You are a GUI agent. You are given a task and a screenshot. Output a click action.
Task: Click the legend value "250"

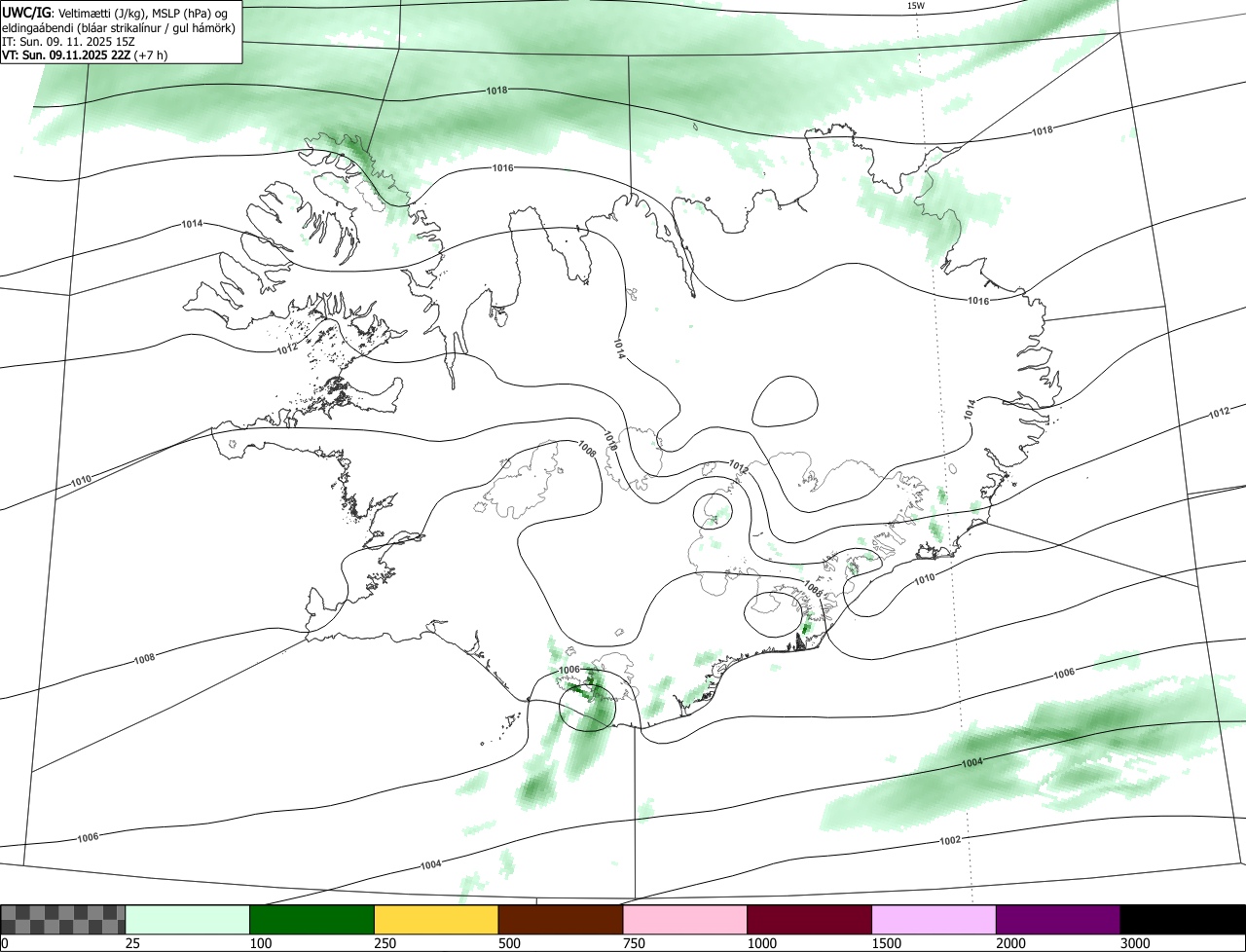point(385,943)
